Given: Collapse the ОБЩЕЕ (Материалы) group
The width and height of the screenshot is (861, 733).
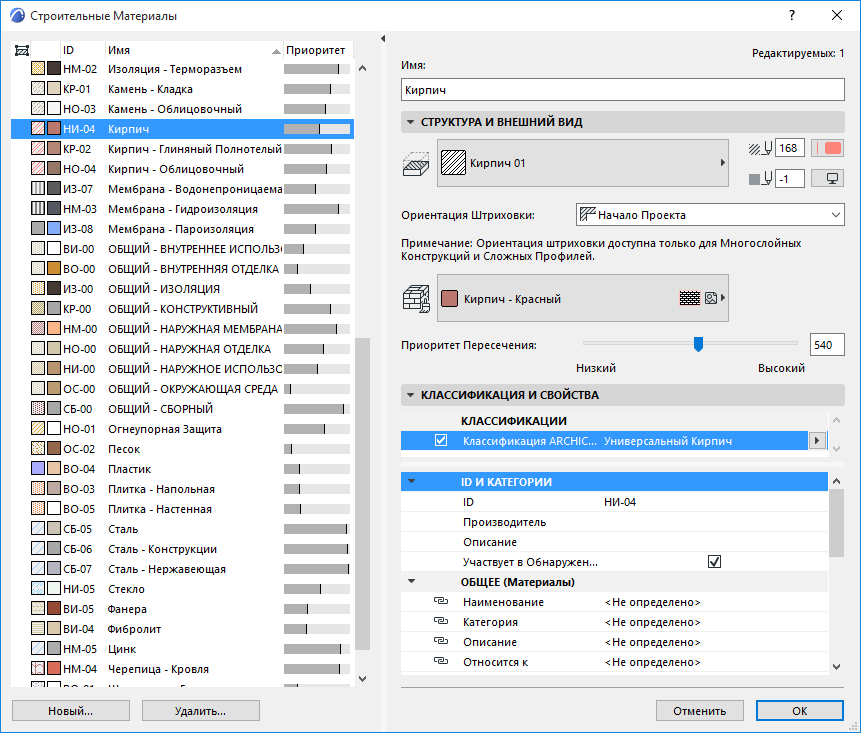Looking at the screenshot, I should (411, 581).
